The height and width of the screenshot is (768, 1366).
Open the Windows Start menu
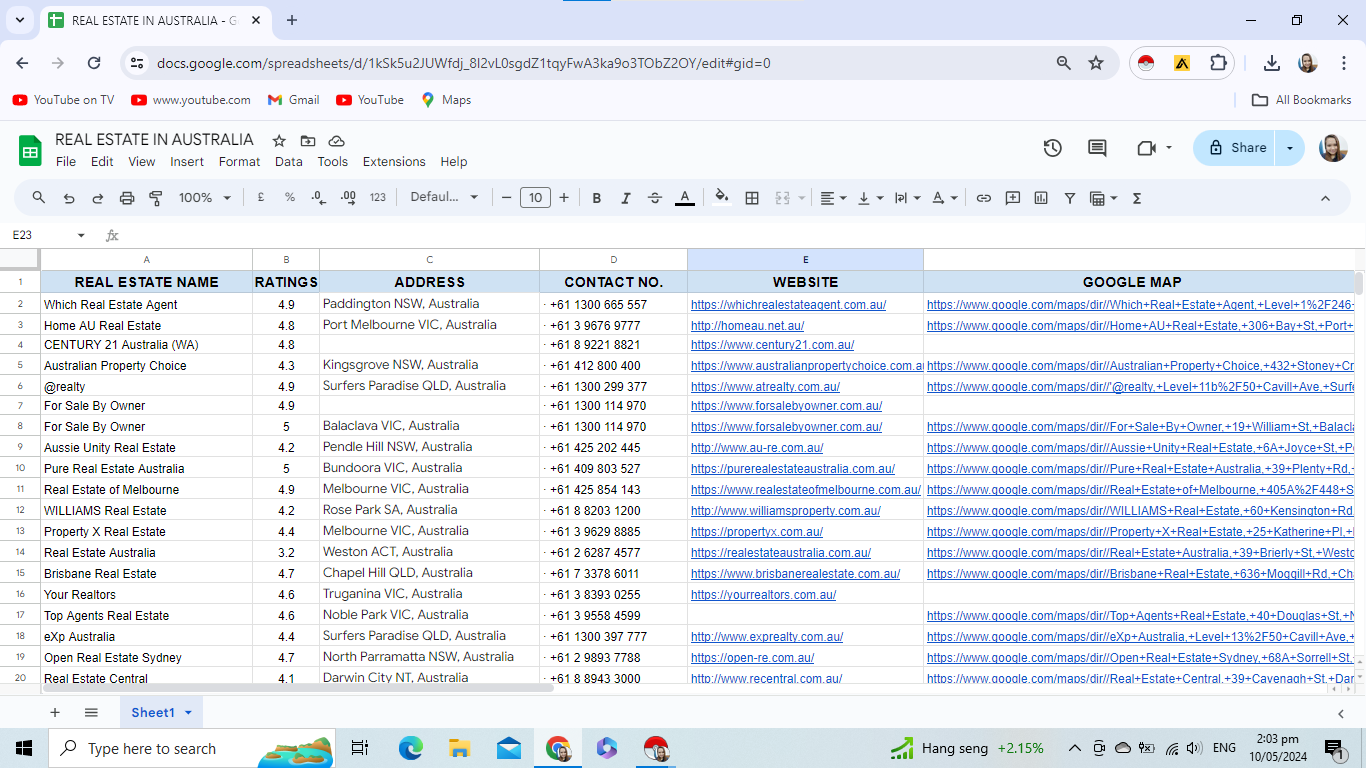tap(24, 748)
